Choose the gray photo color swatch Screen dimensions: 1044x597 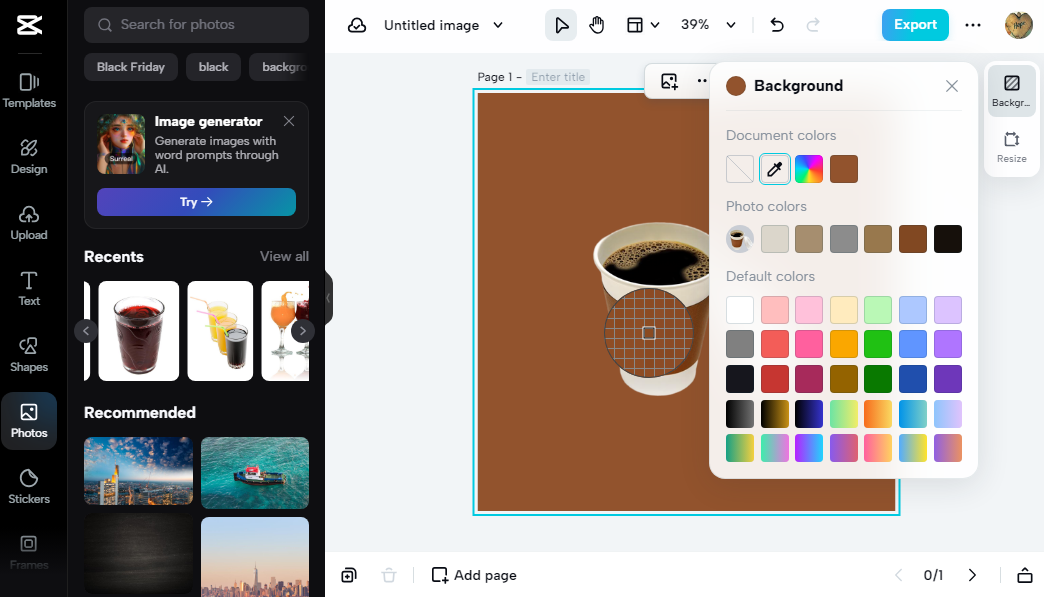844,239
